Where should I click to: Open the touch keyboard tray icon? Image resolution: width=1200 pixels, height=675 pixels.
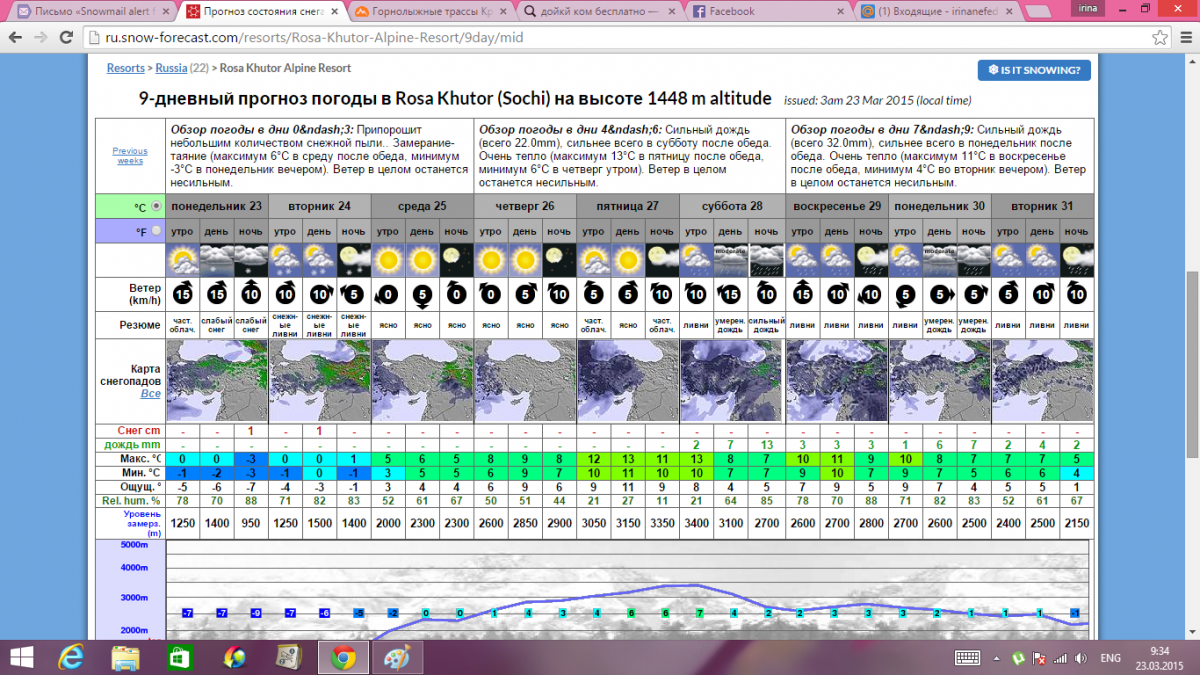[x=968, y=658]
